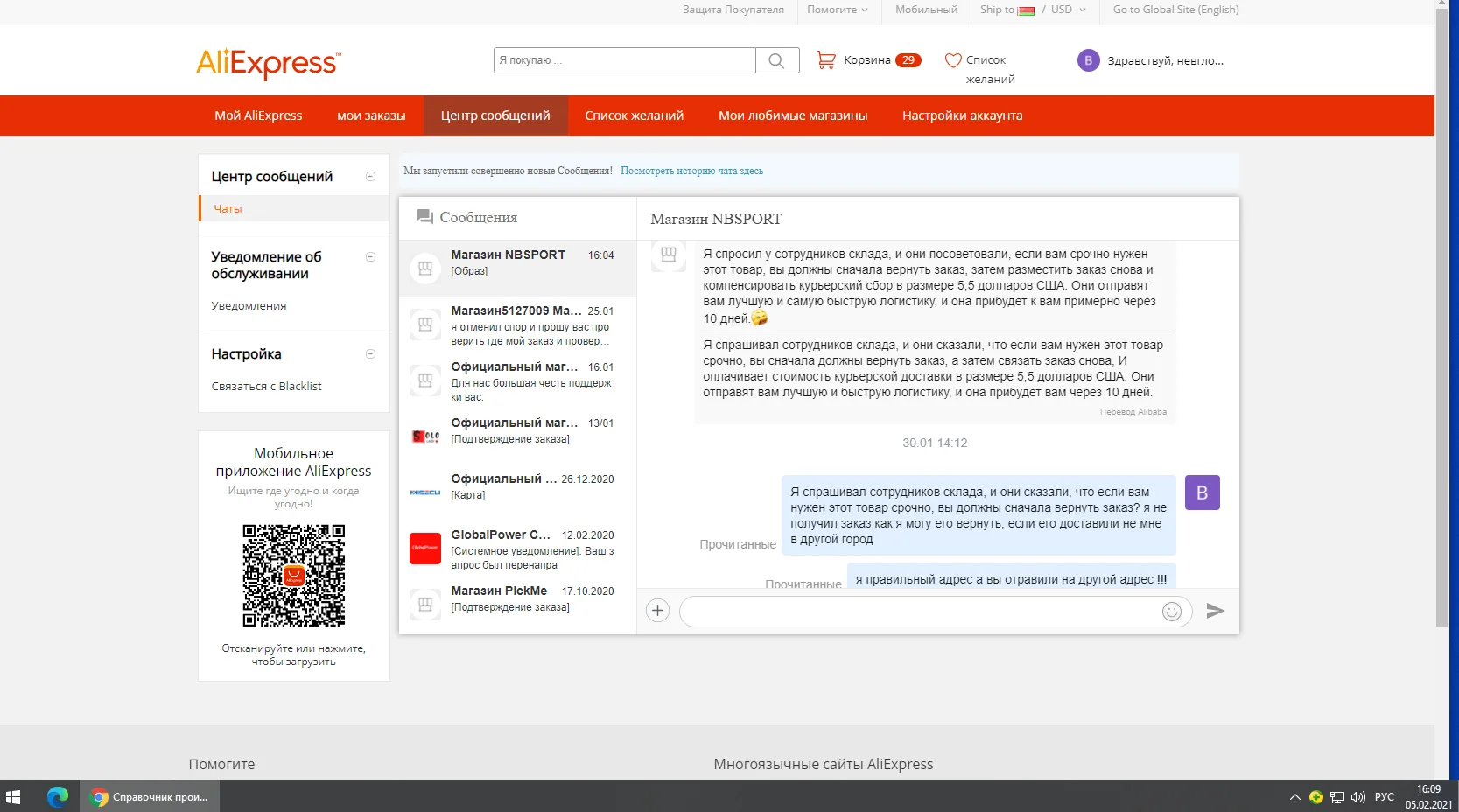Collapse the Уведомление об обслуживании section
1459x812 pixels.
pyautogui.click(x=370, y=257)
